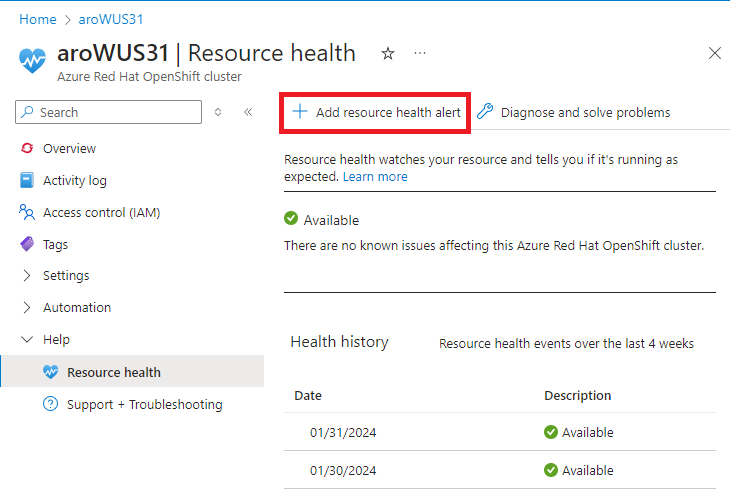The width and height of the screenshot is (730, 490).
Task: Click sidebar Resource health heart icon
Action: (x=50, y=372)
